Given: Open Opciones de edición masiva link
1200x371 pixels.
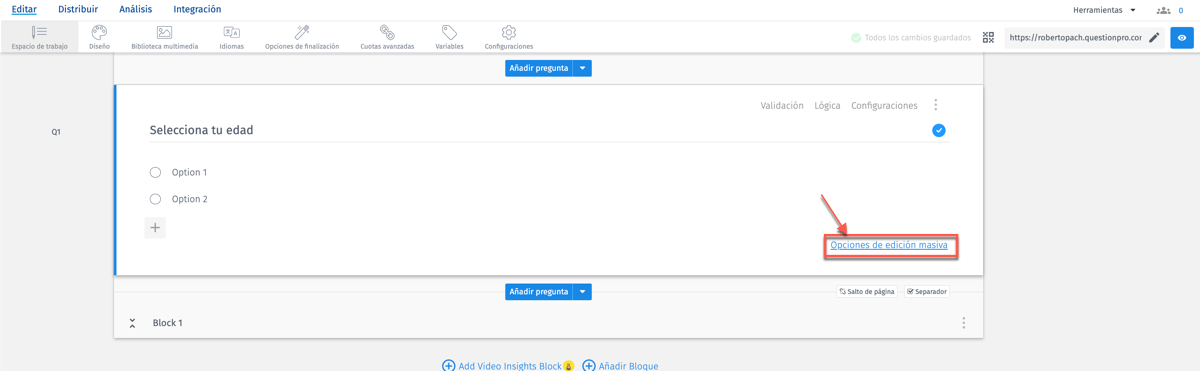Looking at the screenshot, I should tap(889, 245).
